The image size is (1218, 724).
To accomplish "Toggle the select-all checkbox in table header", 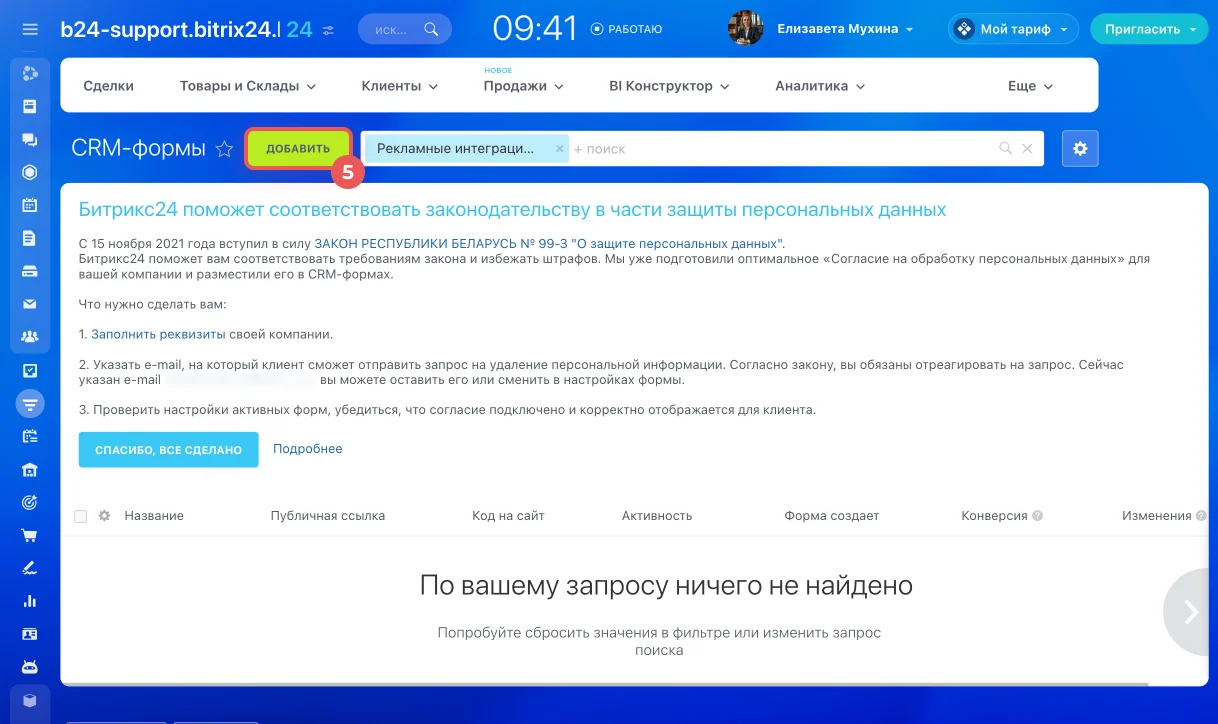I will tap(81, 516).
